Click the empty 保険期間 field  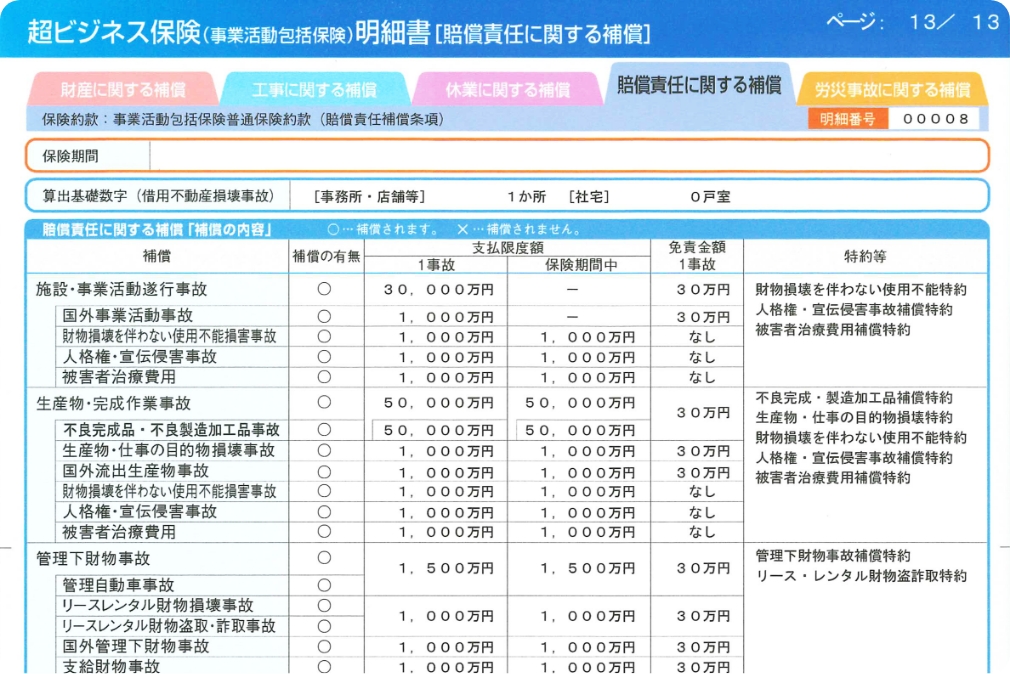pyautogui.click(x=567, y=156)
